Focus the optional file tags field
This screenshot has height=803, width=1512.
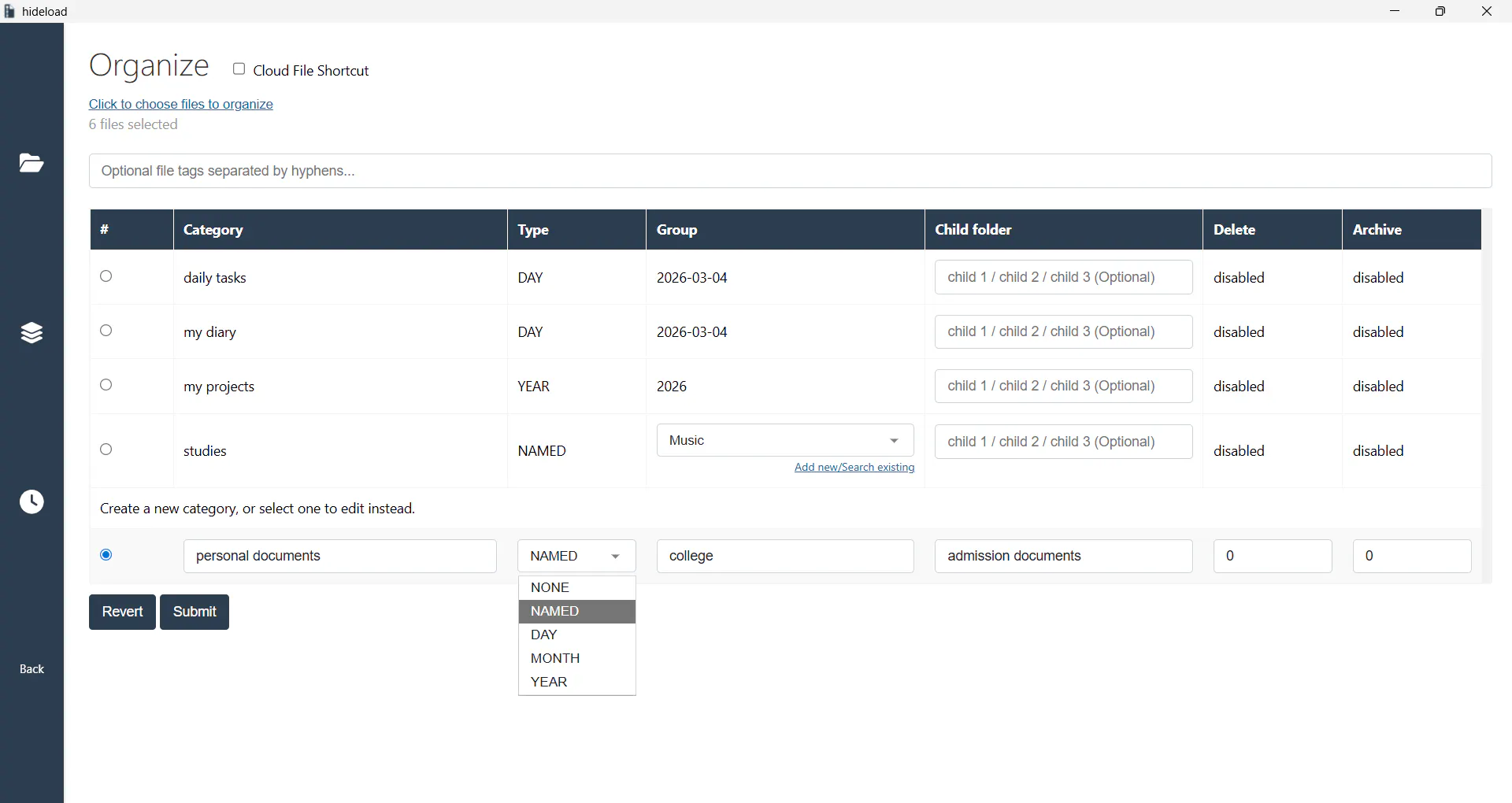790,171
